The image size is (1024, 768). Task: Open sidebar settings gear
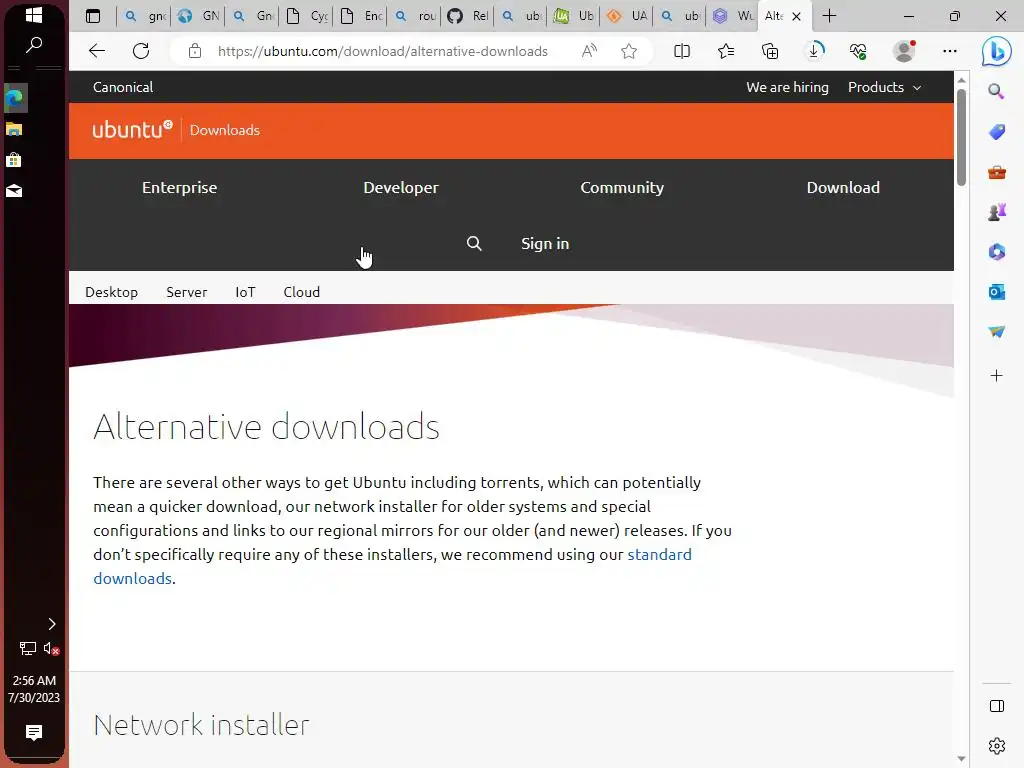coord(997,745)
